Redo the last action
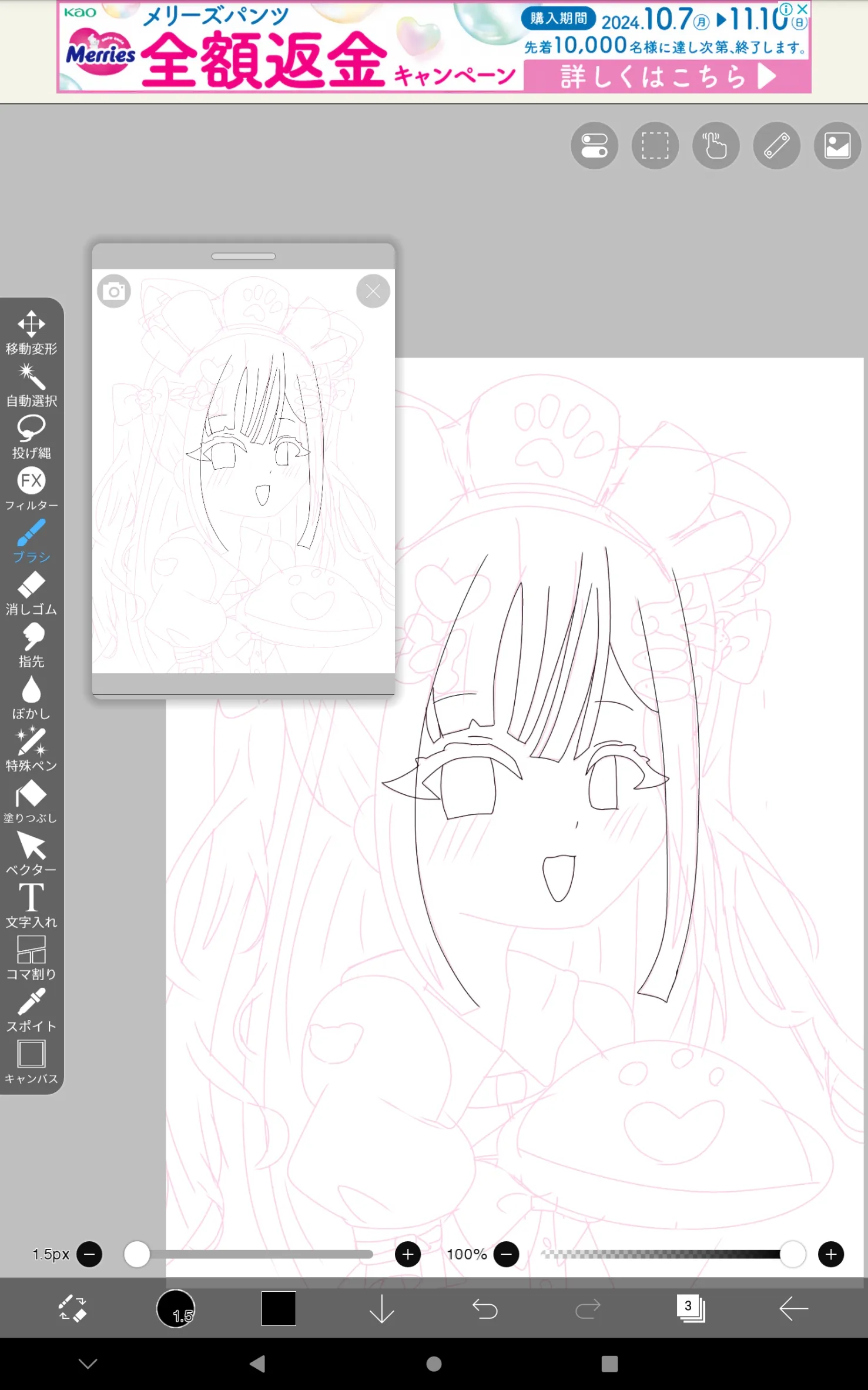The width and height of the screenshot is (868, 1390). (x=588, y=1309)
